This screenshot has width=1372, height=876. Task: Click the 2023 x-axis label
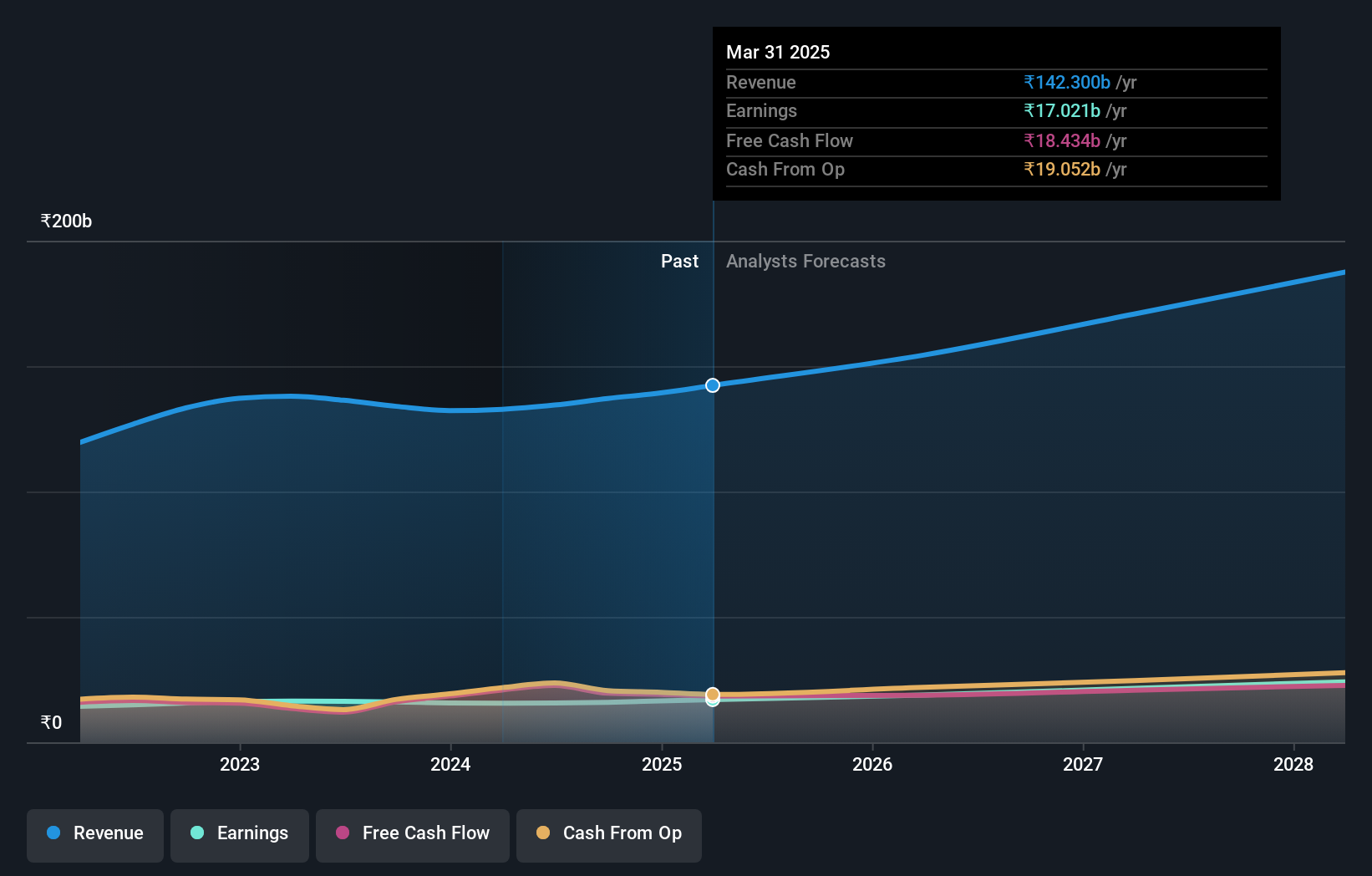coord(240,764)
